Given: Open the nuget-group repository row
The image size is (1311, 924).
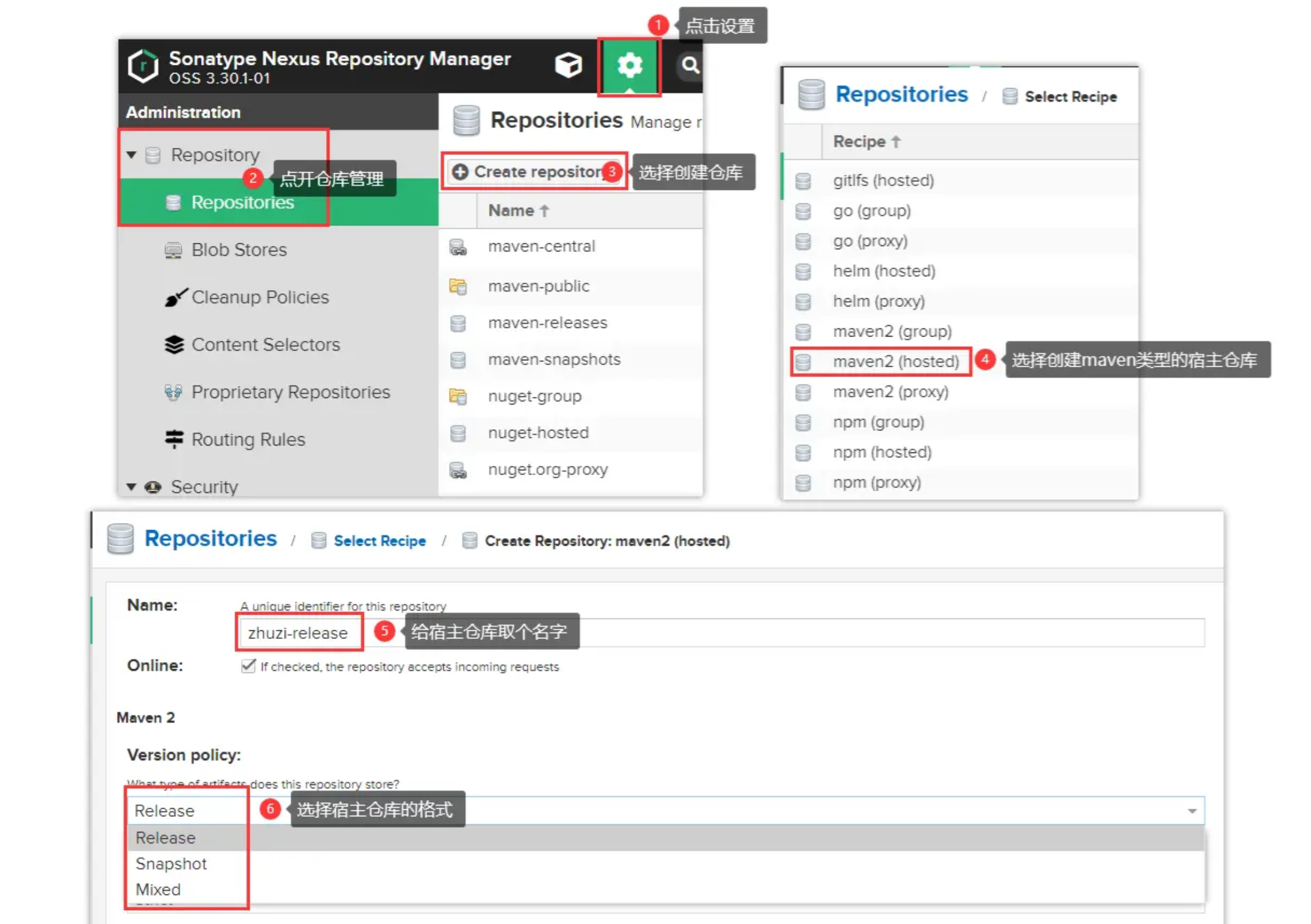Looking at the screenshot, I should tap(571, 396).
